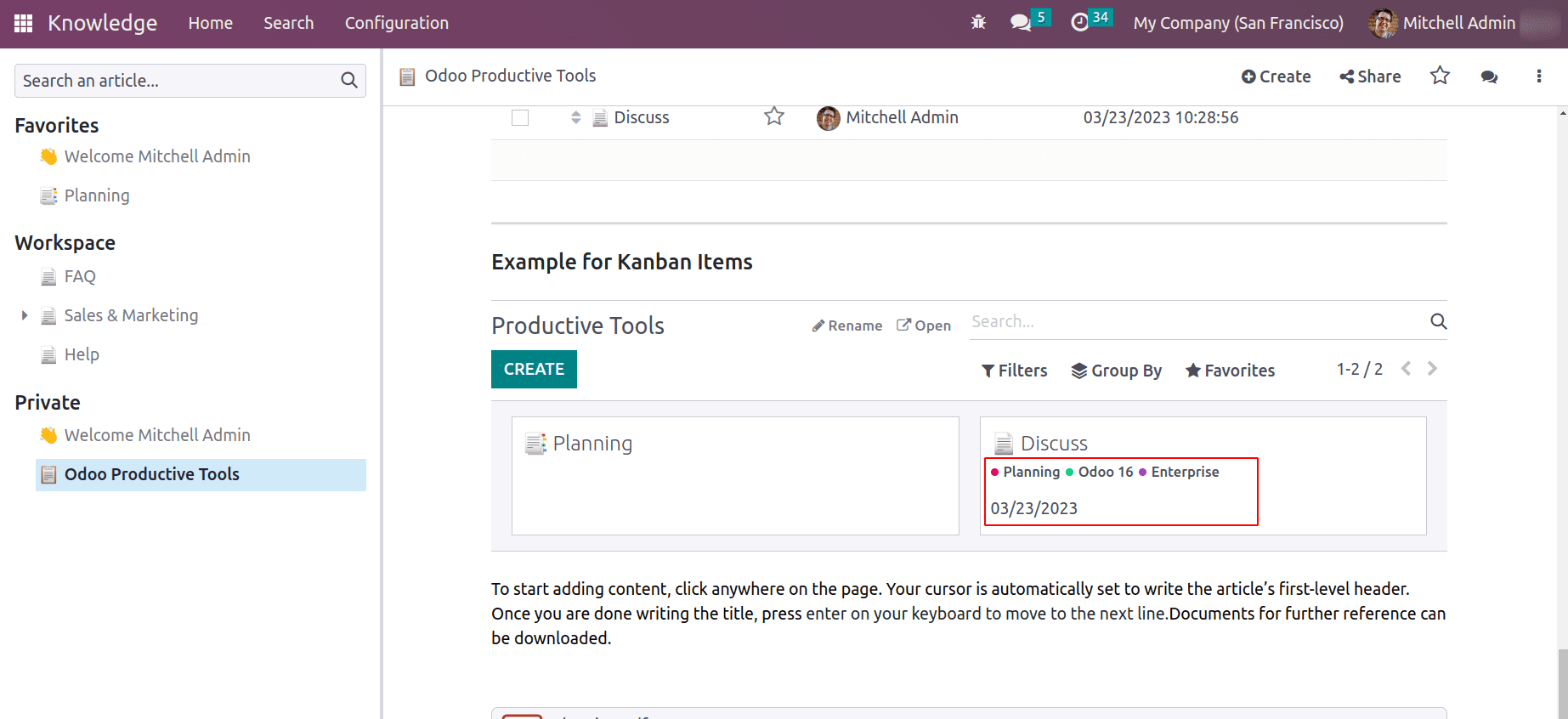Open the Configuration menu
The width and height of the screenshot is (1568, 719).
click(x=397, y=23)
